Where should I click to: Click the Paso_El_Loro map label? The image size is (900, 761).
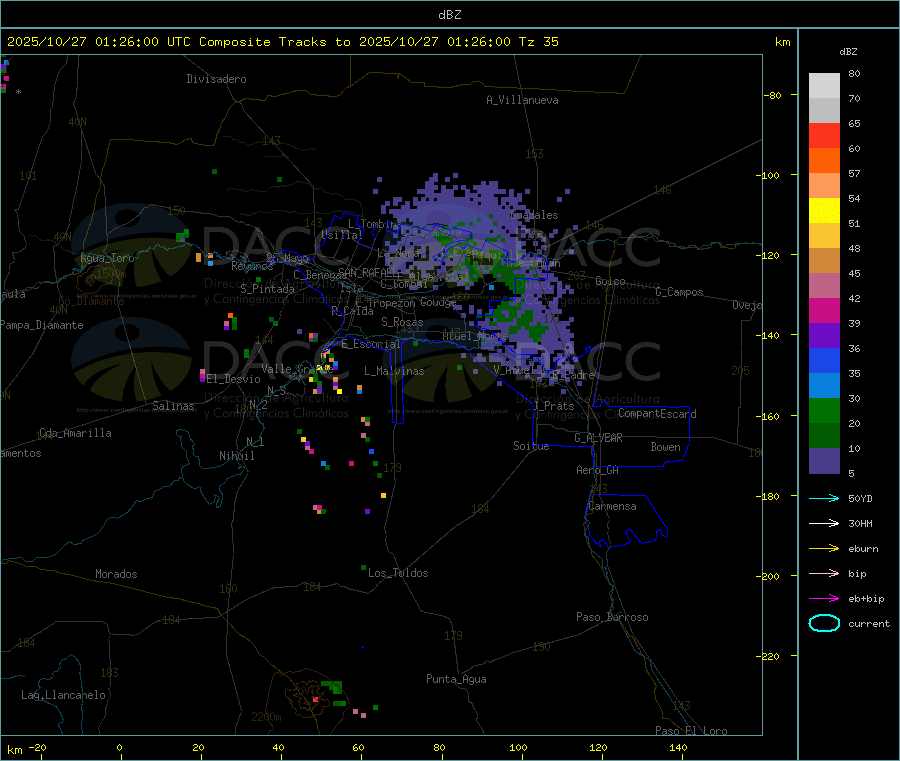(692, 731)
